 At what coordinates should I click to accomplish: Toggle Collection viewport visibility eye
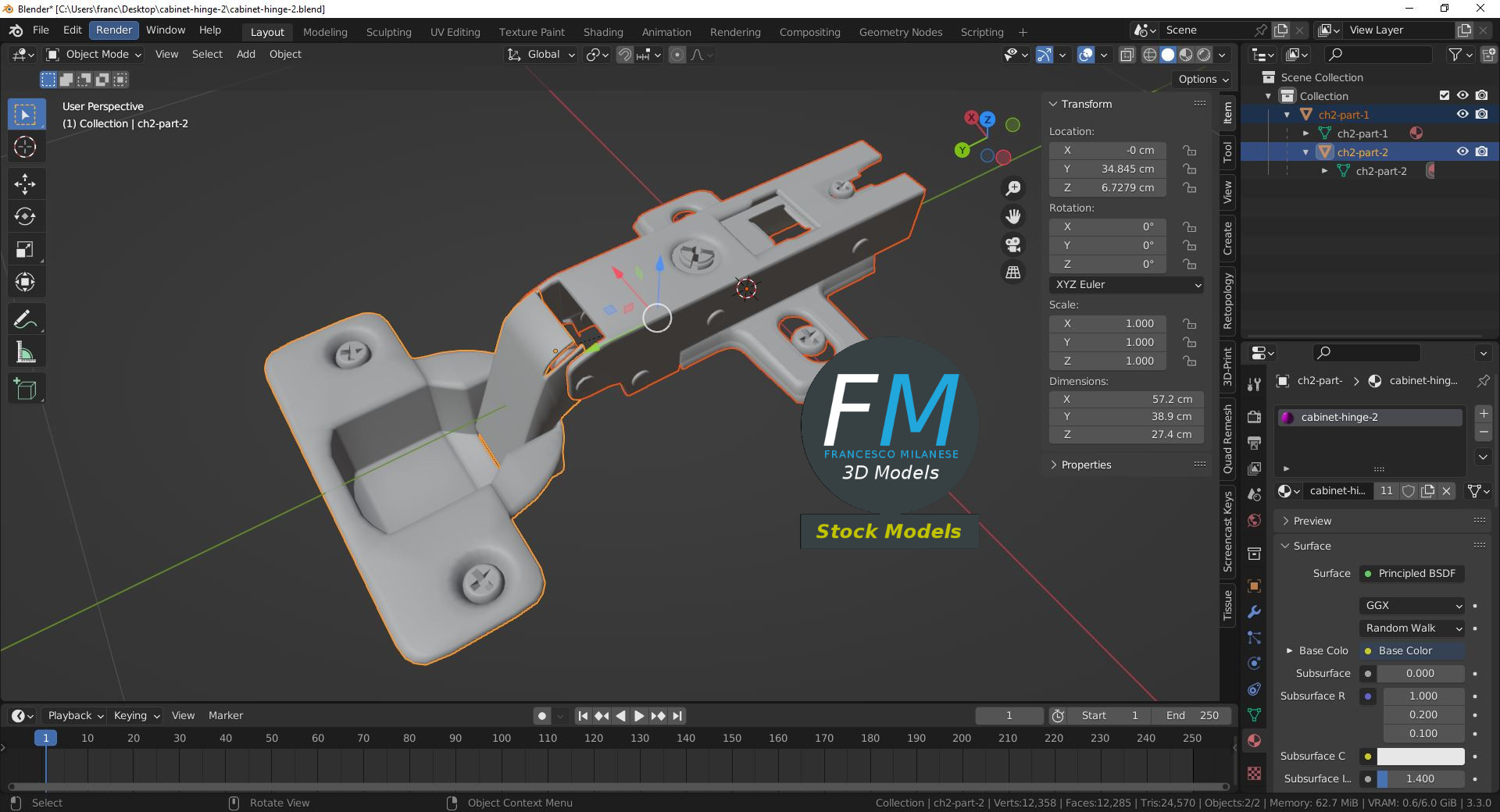coord(1462,95)
